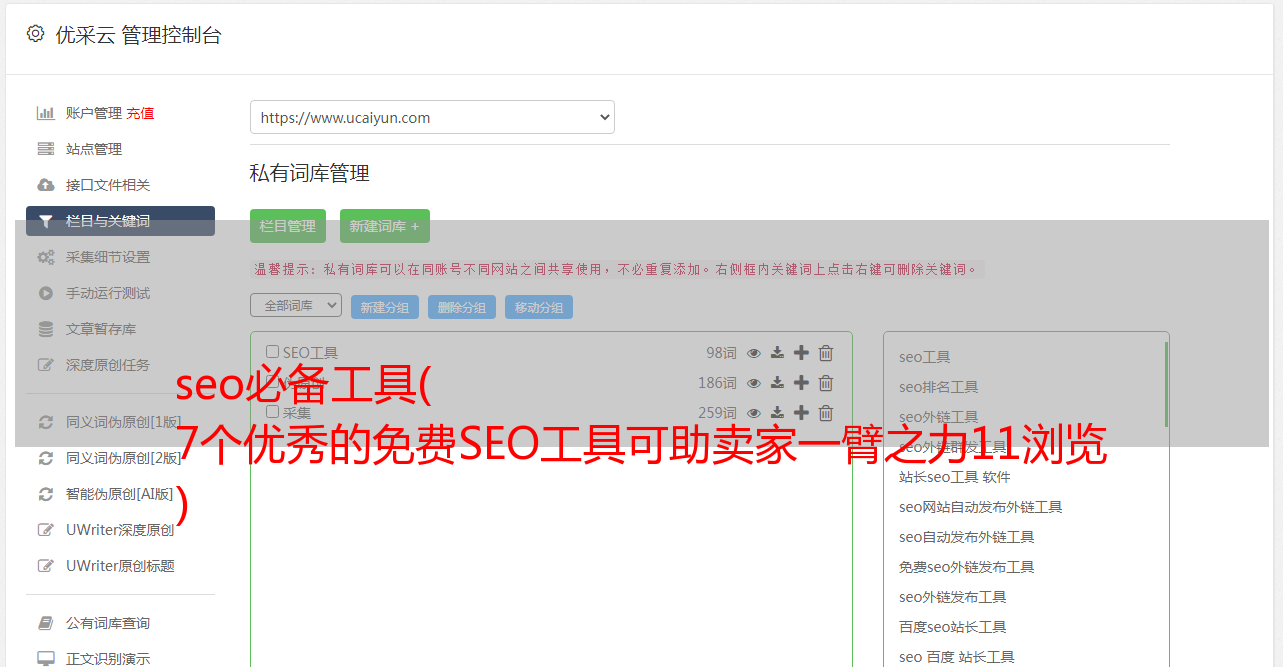The width and height of the screenshot is (1283, 667).
Task: Open 站点管理 in the sidebar
Action: 94,149
